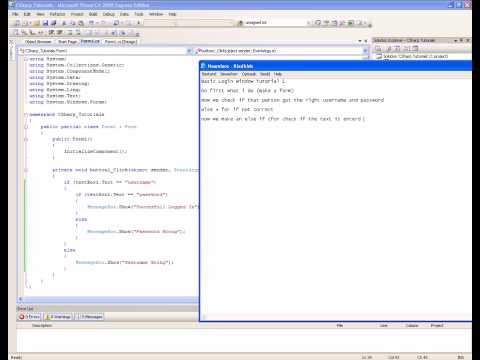Collapse the public Form1() constructor block
Screen dimensions: 480x360
pyautogui.click(x=26, y=139)
